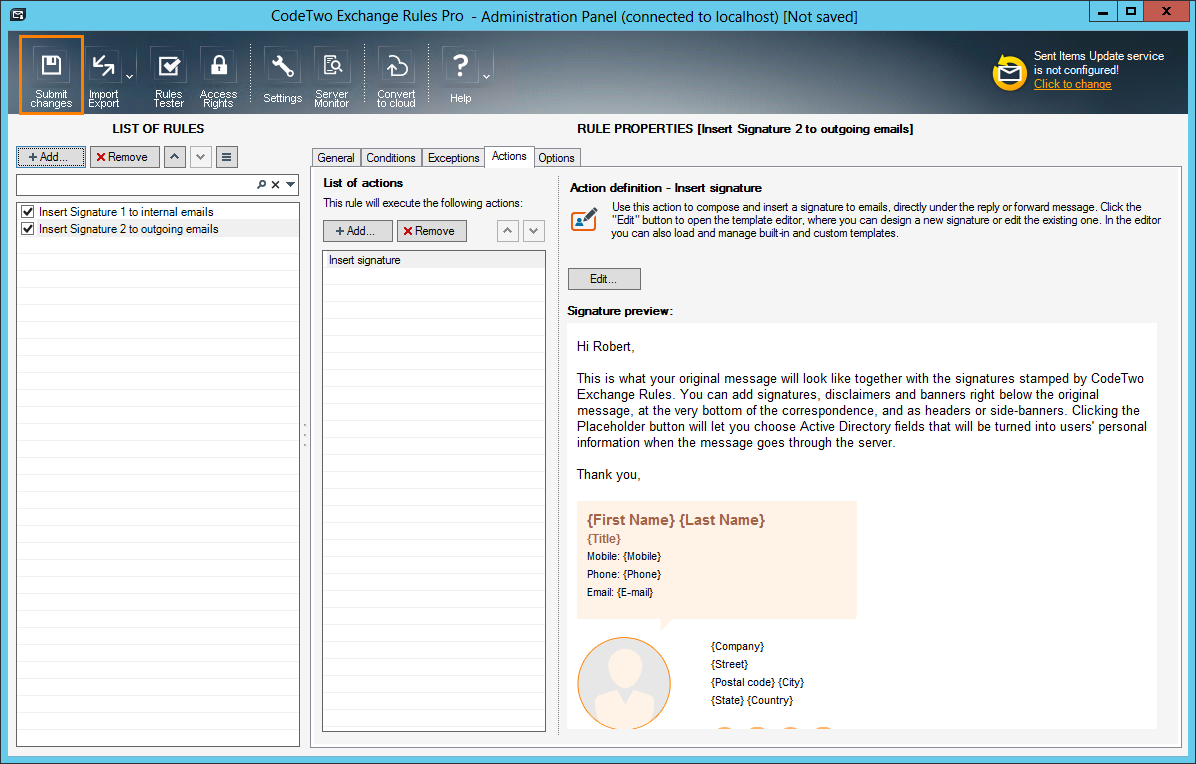Click the signature preview profile photo placeholder

click(x=624, y=683)
